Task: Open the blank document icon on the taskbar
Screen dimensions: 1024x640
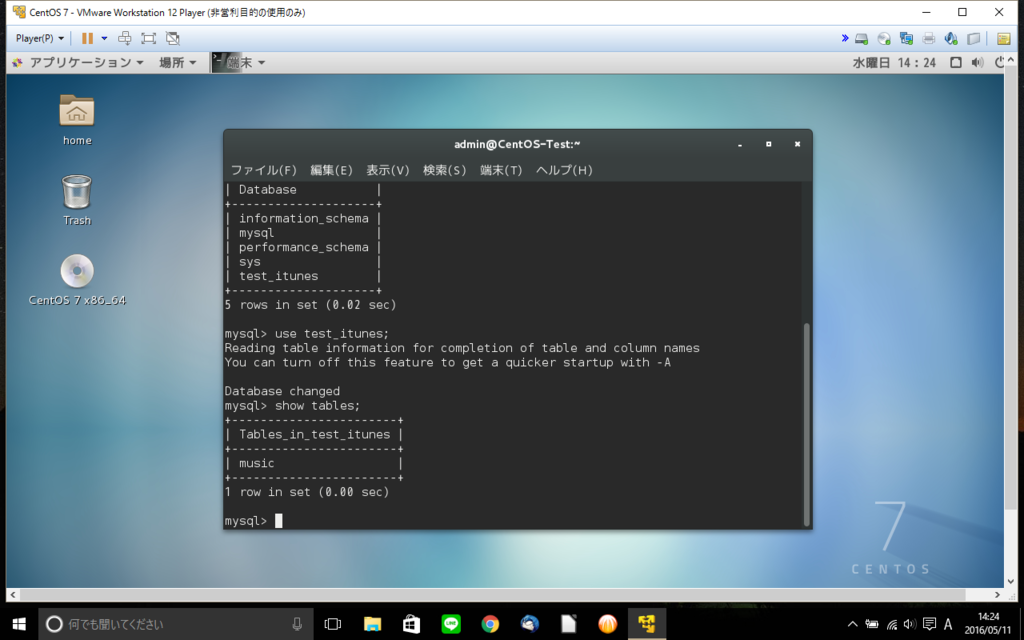Action: (x=568, y=624)
